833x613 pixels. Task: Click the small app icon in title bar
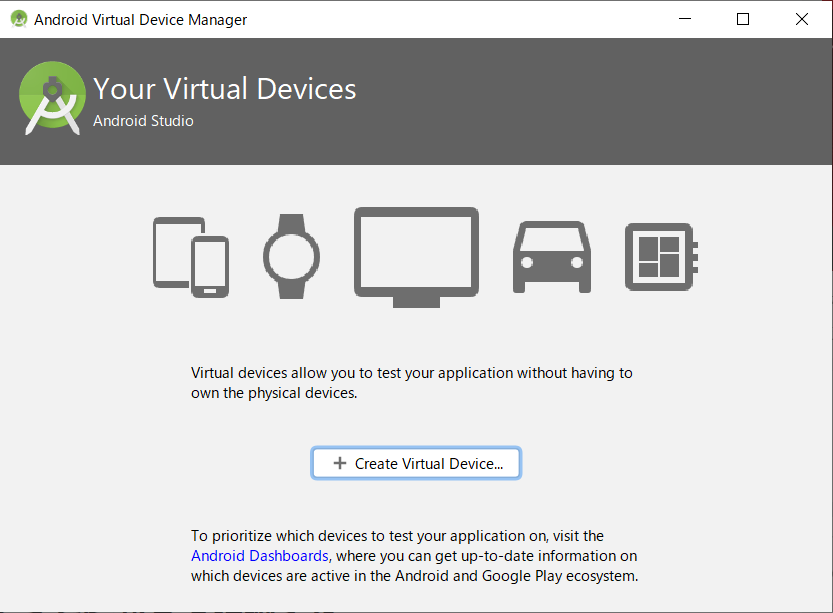coord(19,19)
